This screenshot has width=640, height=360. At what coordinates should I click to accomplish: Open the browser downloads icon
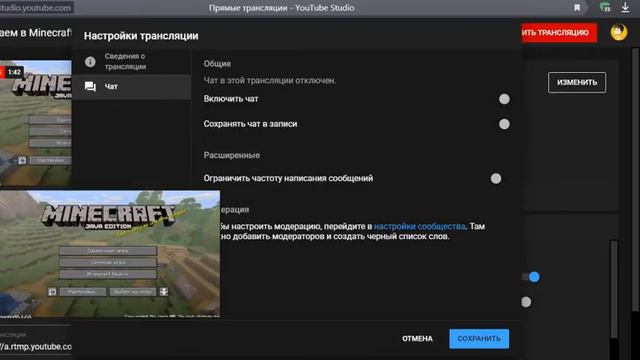tap(625, 7)
